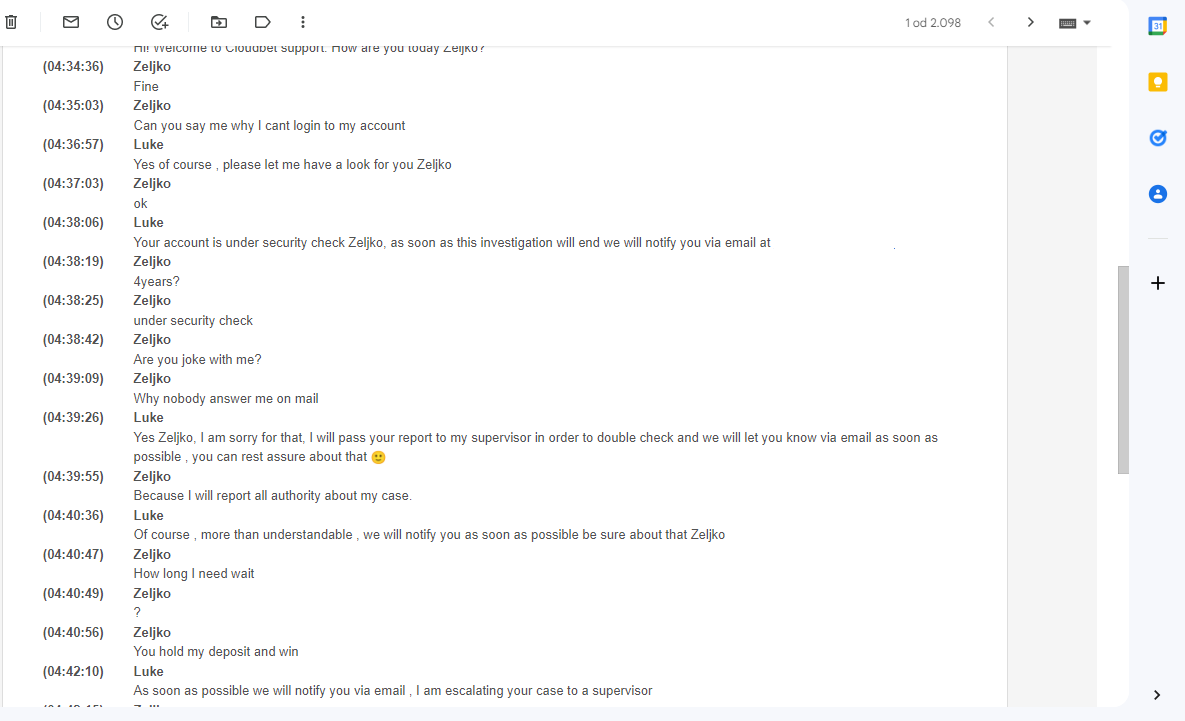This screenshot has width=1185, height=721.
Task: Open Contacts side panel
Action: 1157,193
